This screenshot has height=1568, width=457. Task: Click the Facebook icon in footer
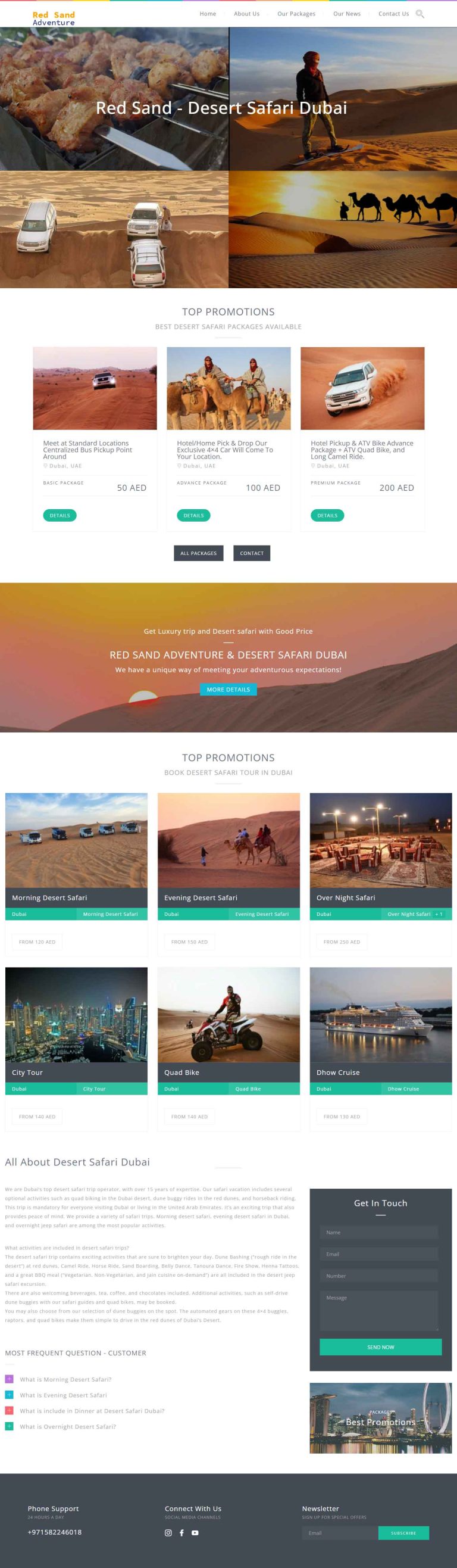[x=181, y=1533]
